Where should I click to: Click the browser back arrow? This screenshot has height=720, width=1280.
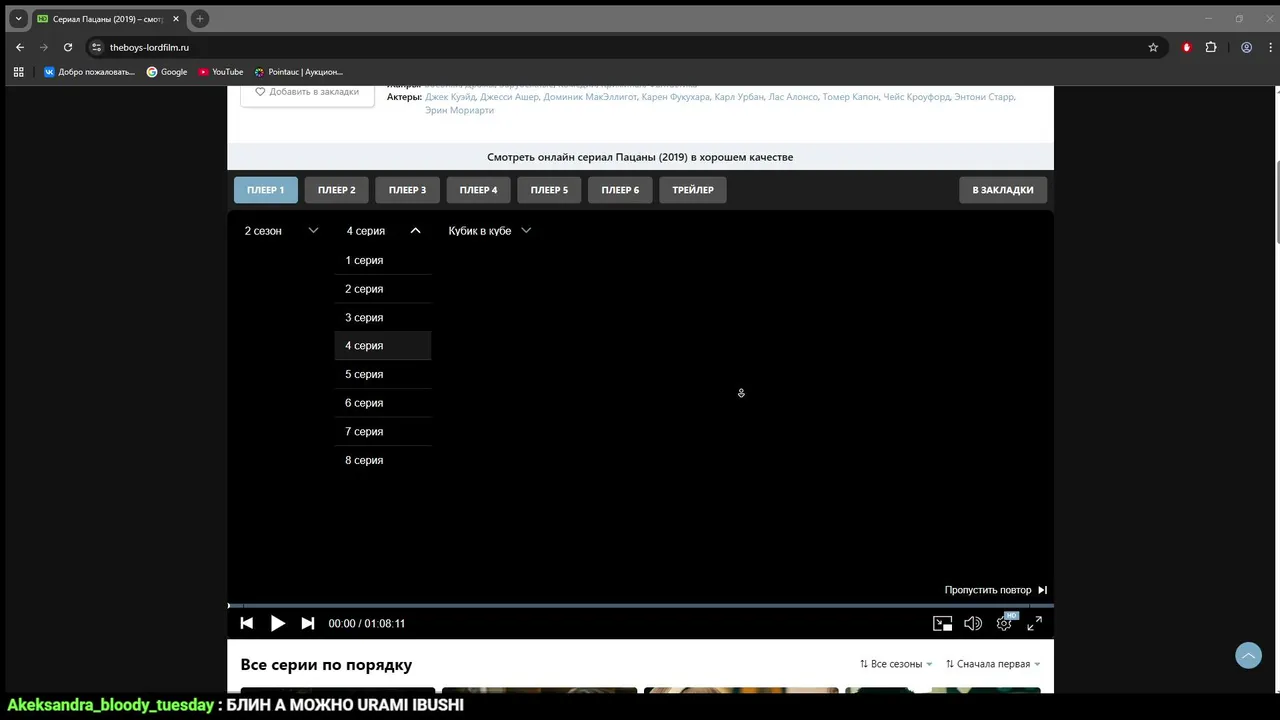click(19, 47)
